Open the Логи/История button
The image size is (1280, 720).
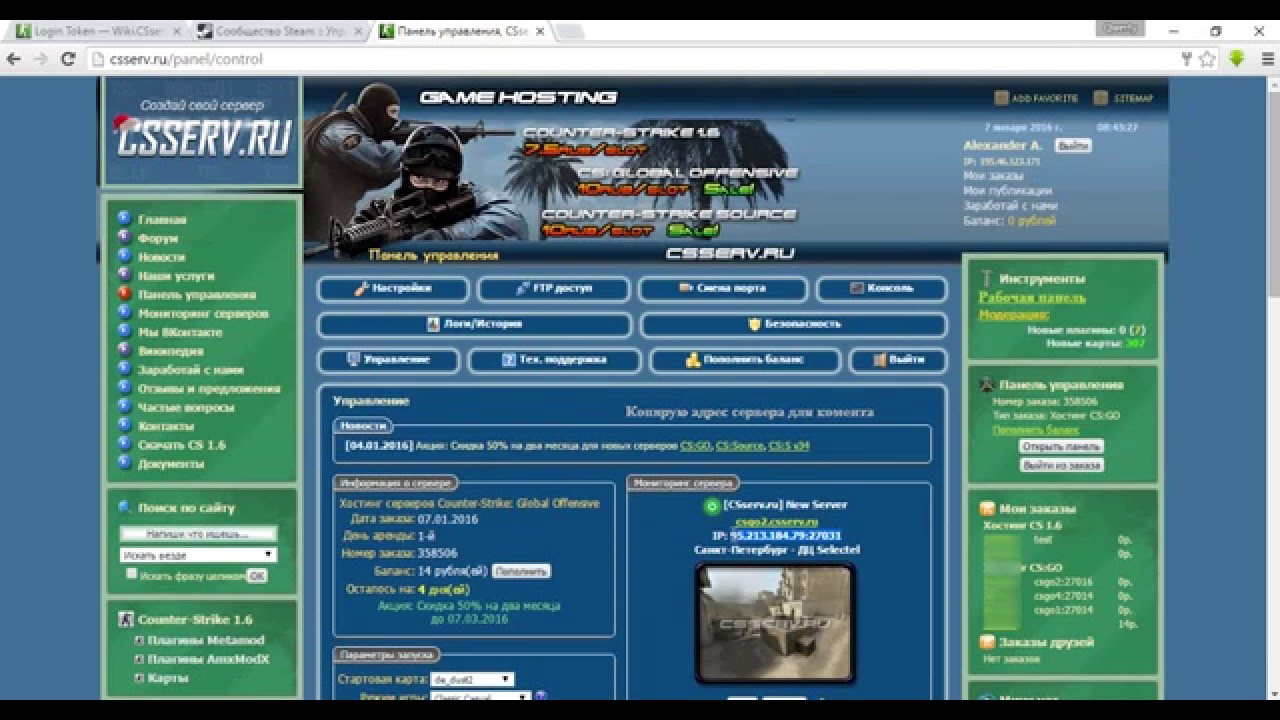tap(475, 324)
